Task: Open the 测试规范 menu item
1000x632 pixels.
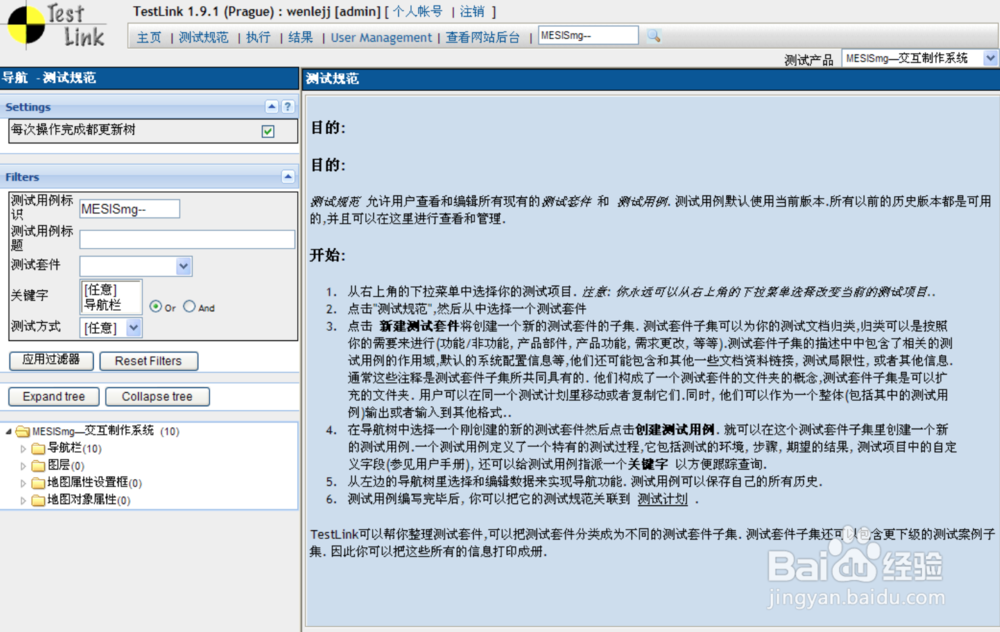Action: pos(203,35)
